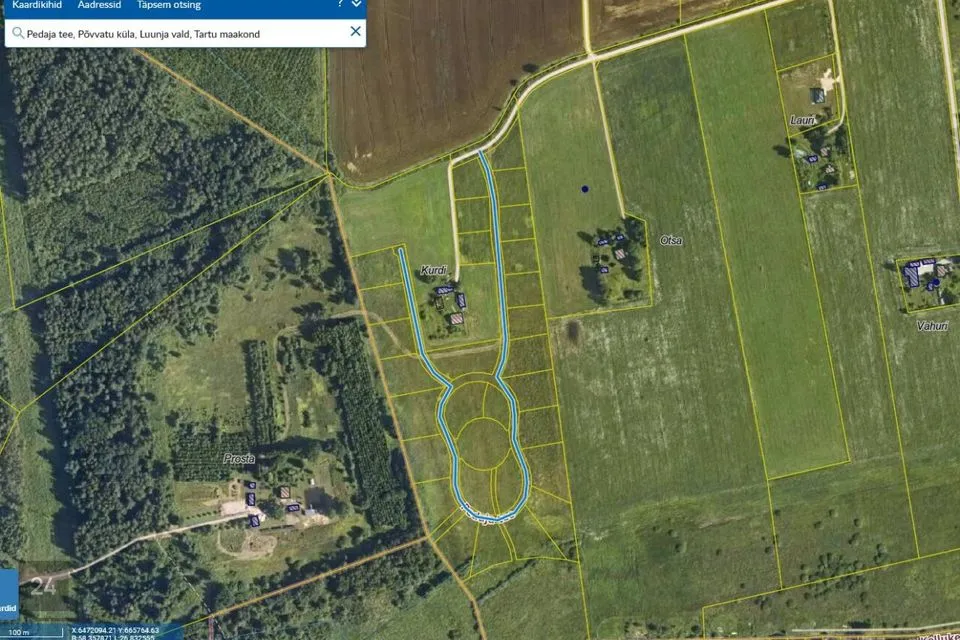Click the Kurdi property label
The height and width of the screenshot is (640, 960).
pos(433,270)
